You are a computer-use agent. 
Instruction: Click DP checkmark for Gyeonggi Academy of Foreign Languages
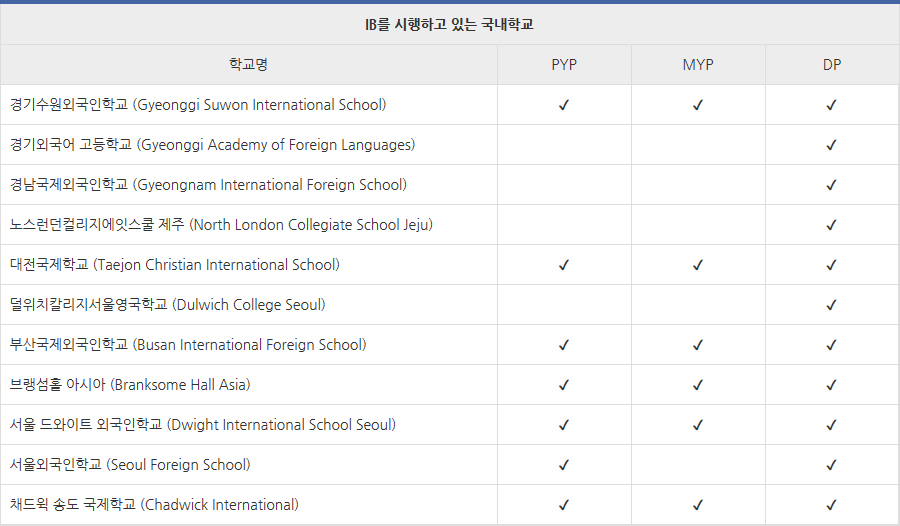pos(831,145)
